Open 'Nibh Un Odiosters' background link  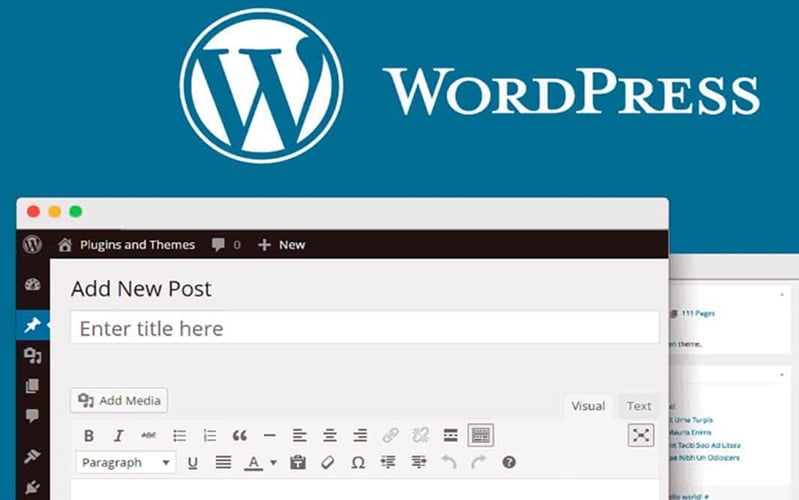704,458
